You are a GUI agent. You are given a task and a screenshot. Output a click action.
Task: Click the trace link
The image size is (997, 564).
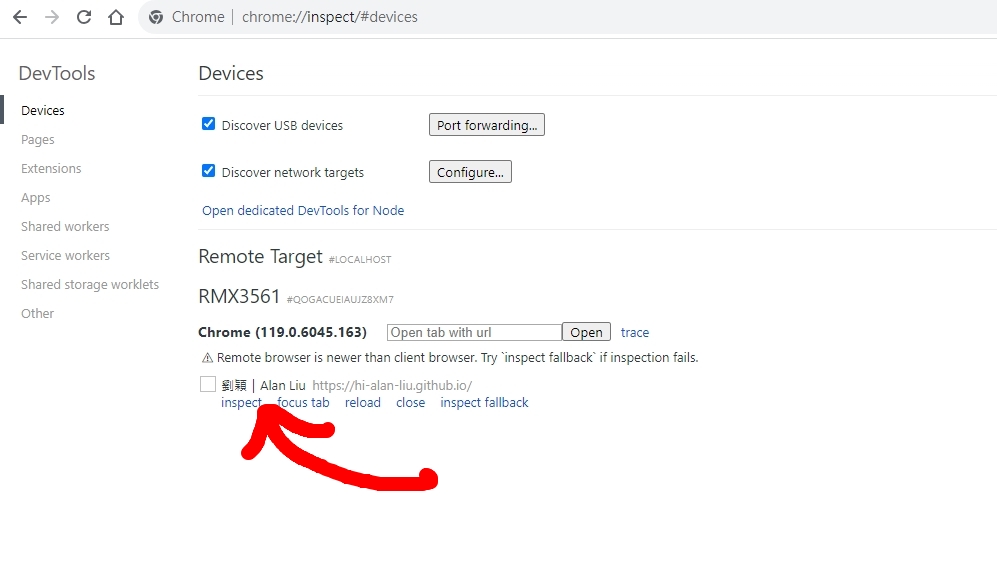pyautogui.click(x=635, y=333)
